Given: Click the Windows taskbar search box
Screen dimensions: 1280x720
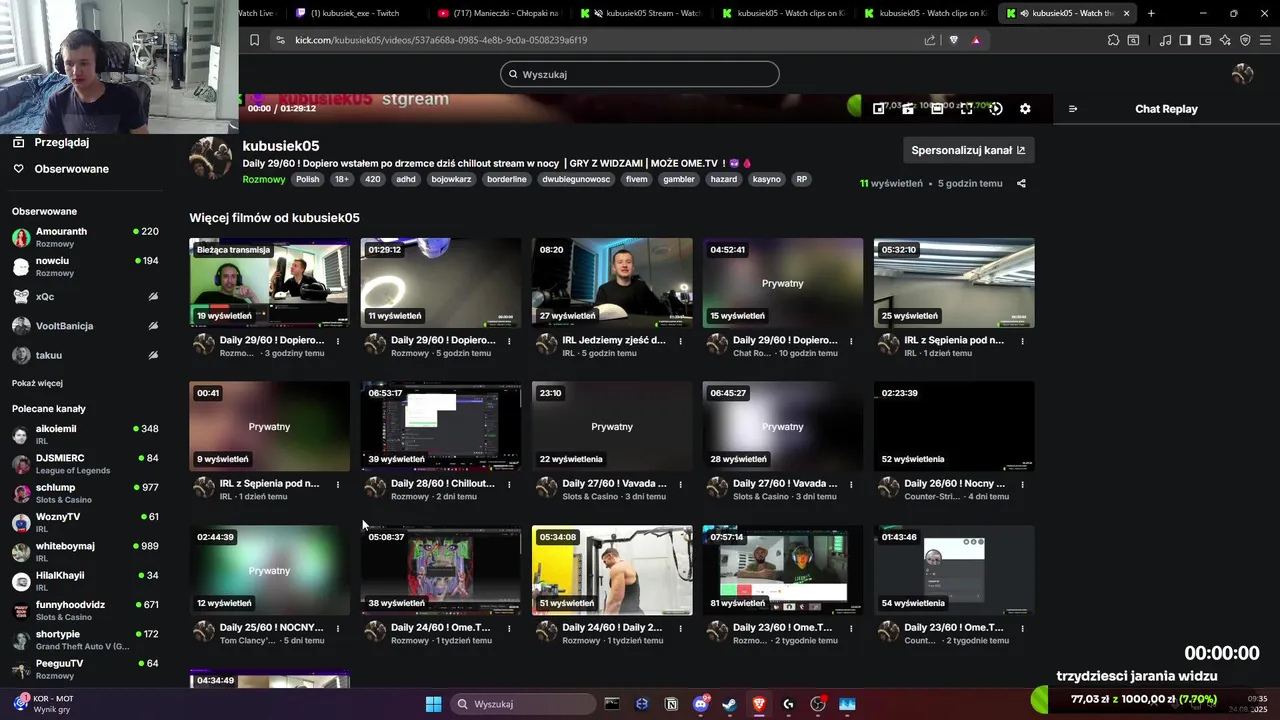Looking at the screenshot, I should click(523, 704).
